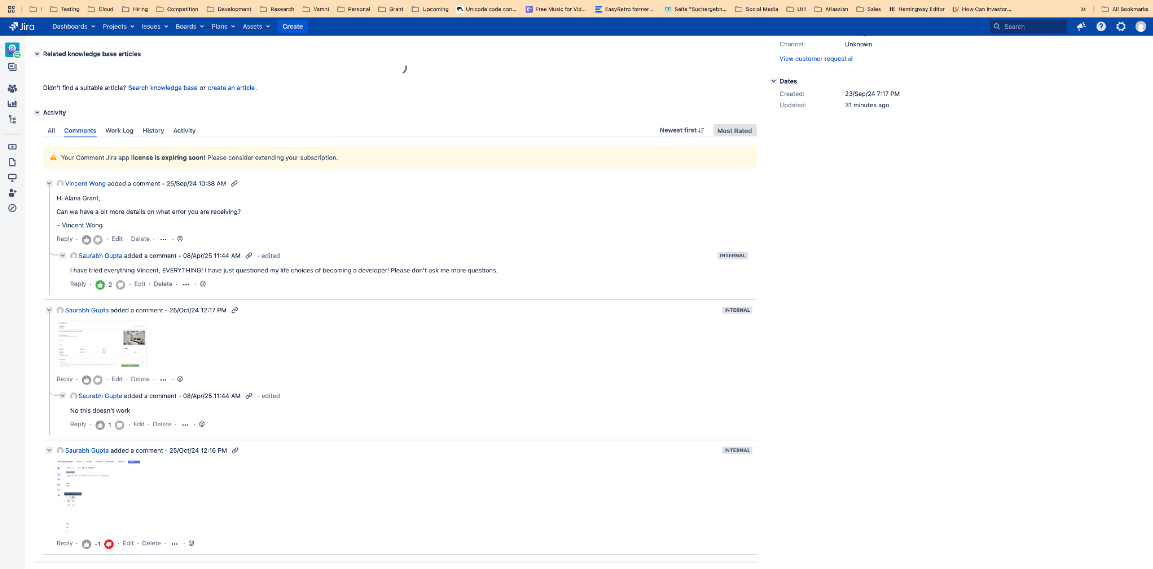Toggle red thumbs-down on last Saurabh comment
The image size is (1153, 569).
coord(108,544)
